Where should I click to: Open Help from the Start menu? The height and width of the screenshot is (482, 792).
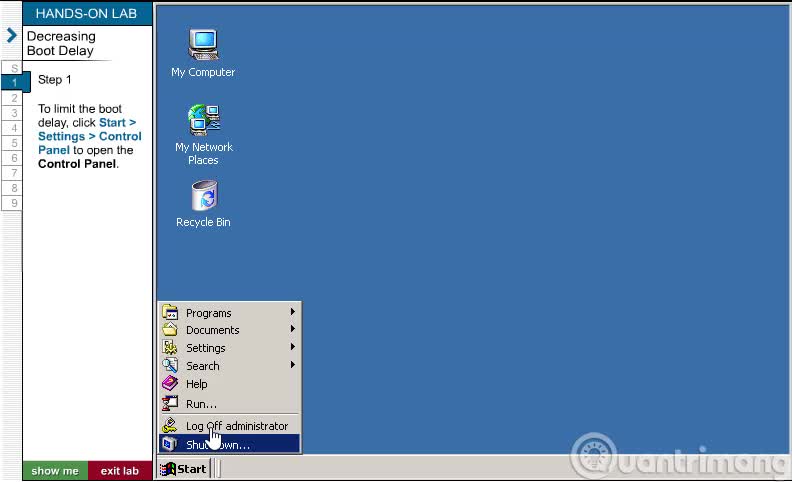(x=230, y=383)
